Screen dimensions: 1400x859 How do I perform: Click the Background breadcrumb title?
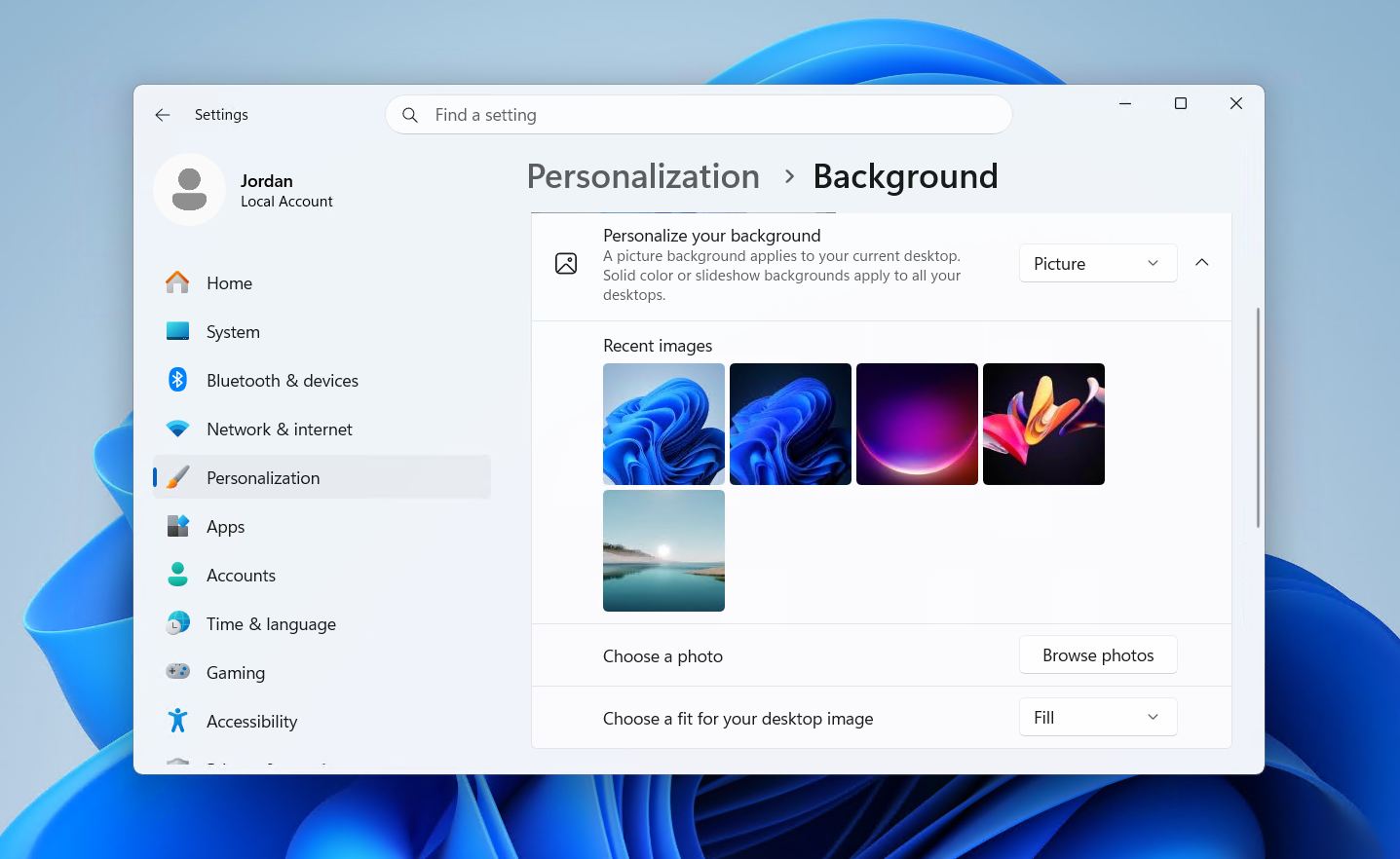click(x=905, y=176)
